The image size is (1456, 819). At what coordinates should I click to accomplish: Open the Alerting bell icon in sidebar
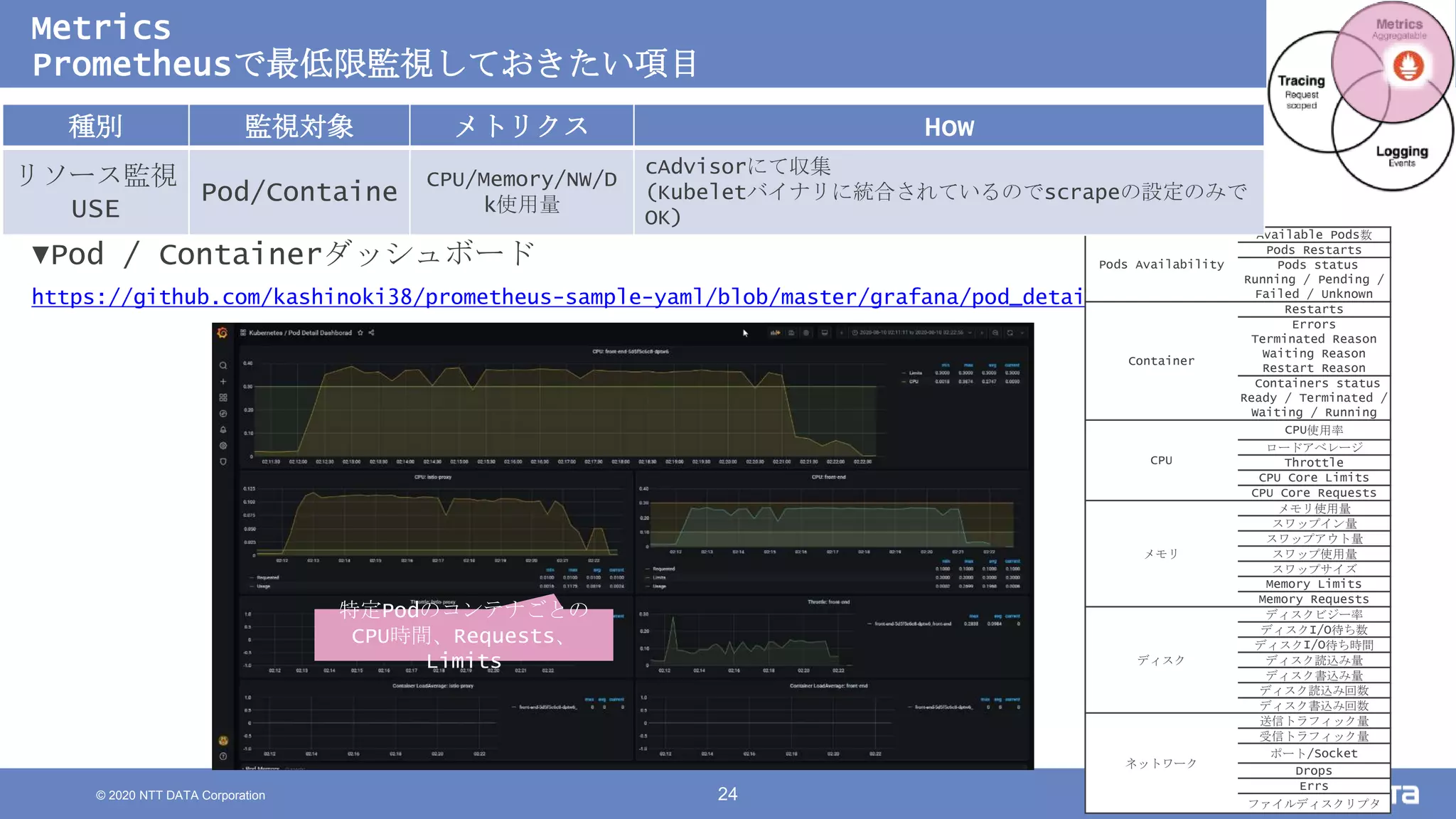223,429
